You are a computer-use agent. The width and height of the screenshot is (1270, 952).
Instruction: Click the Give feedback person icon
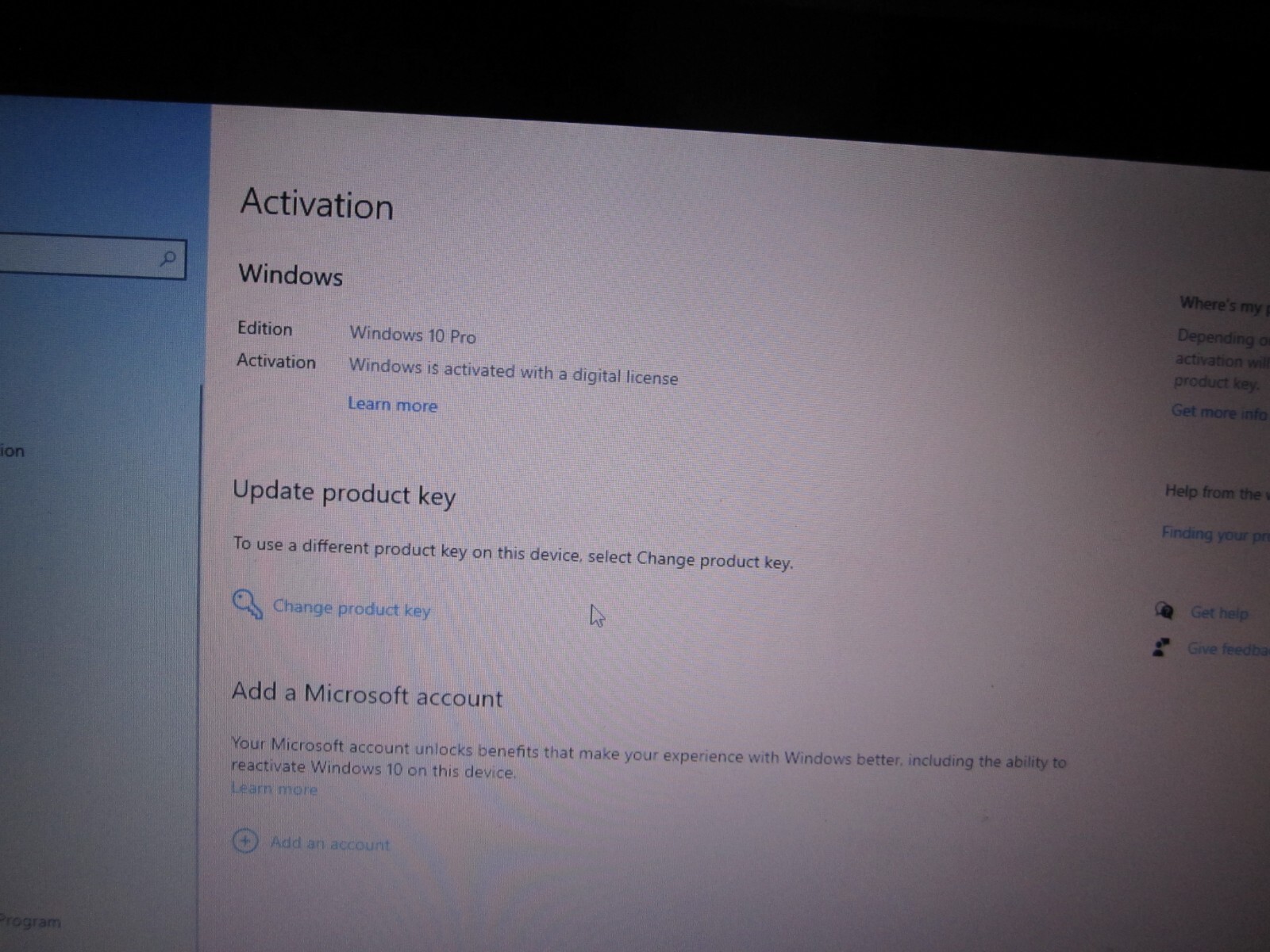[x=1160, y=647]
